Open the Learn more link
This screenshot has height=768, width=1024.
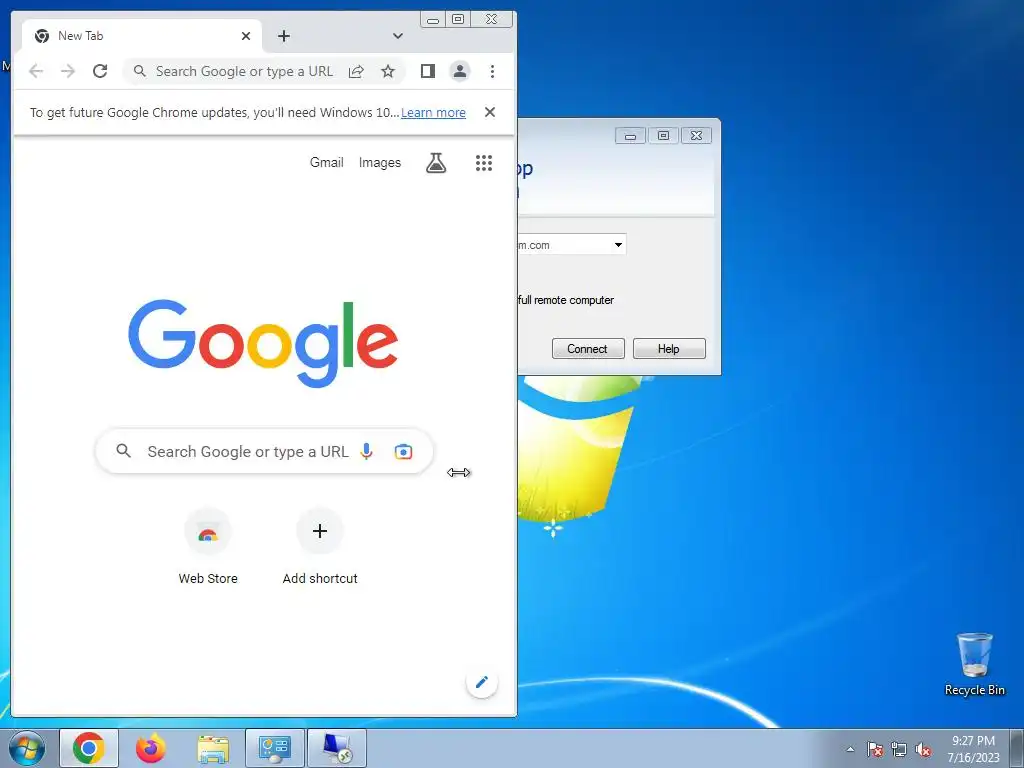pos(433,112)
